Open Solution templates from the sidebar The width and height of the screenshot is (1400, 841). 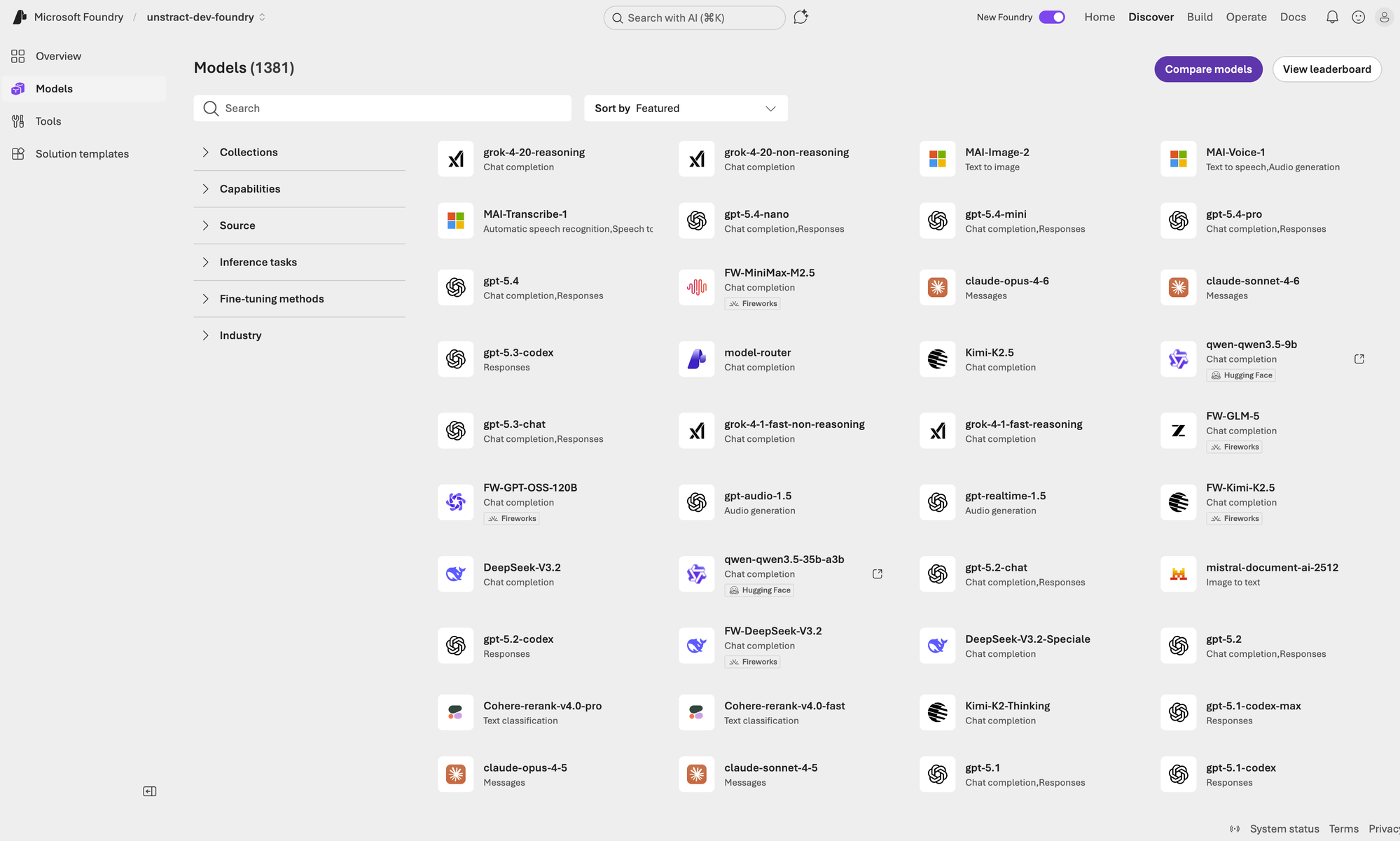[82, 153]
